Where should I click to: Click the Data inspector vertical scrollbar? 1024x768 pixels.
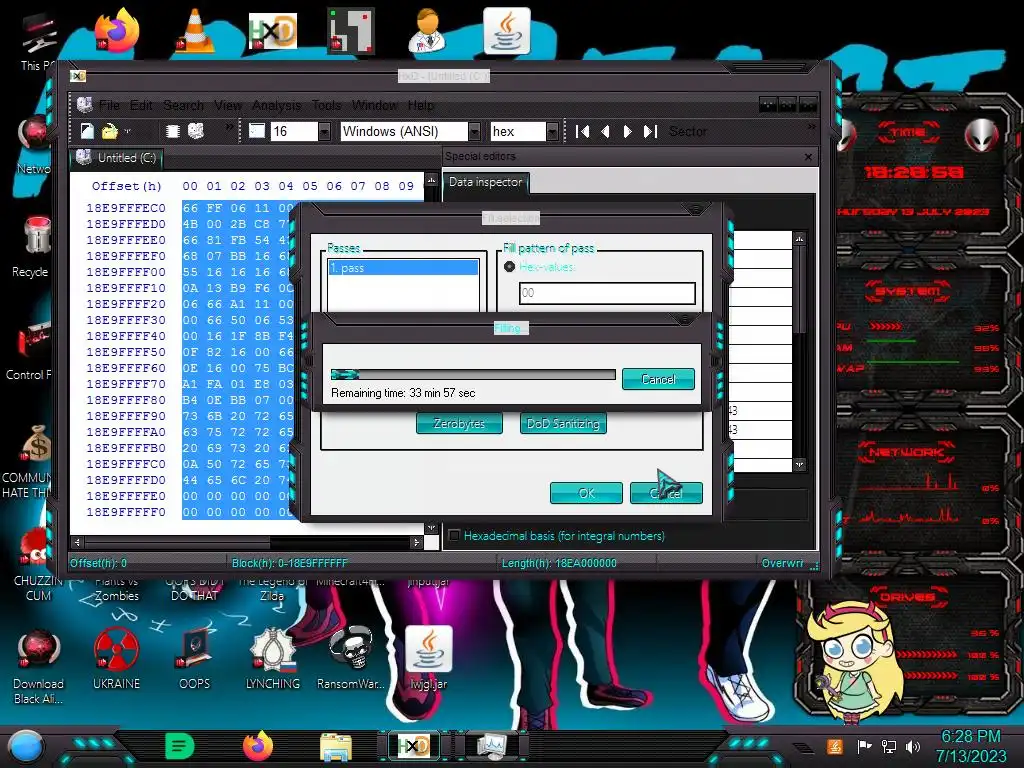click(x=799, y=351)
